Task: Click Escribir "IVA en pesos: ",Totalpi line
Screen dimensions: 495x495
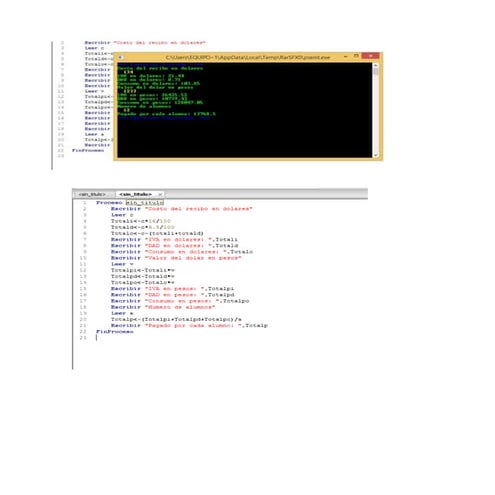Action: [x=173, y=289]
